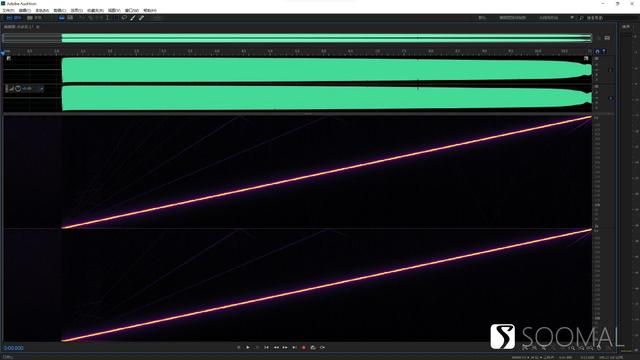Viewport: 640px width, 360px height.
Task: Click Rewind button in transport
Action: [276, 347]
